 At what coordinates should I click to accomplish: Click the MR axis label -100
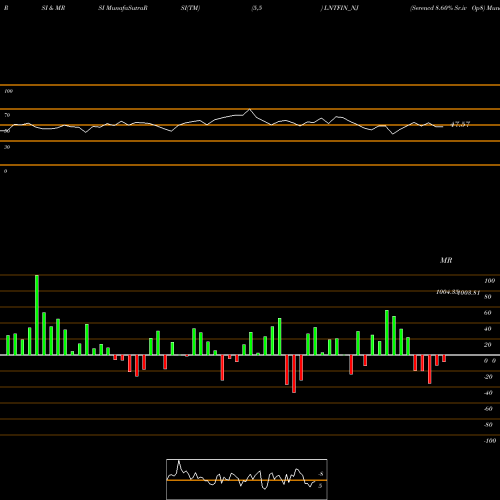(x=489, y=441)
